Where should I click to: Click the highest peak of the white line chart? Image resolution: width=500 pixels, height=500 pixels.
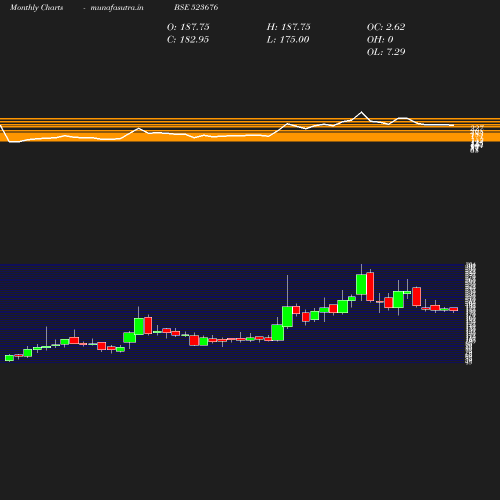(x=361, y=112)
